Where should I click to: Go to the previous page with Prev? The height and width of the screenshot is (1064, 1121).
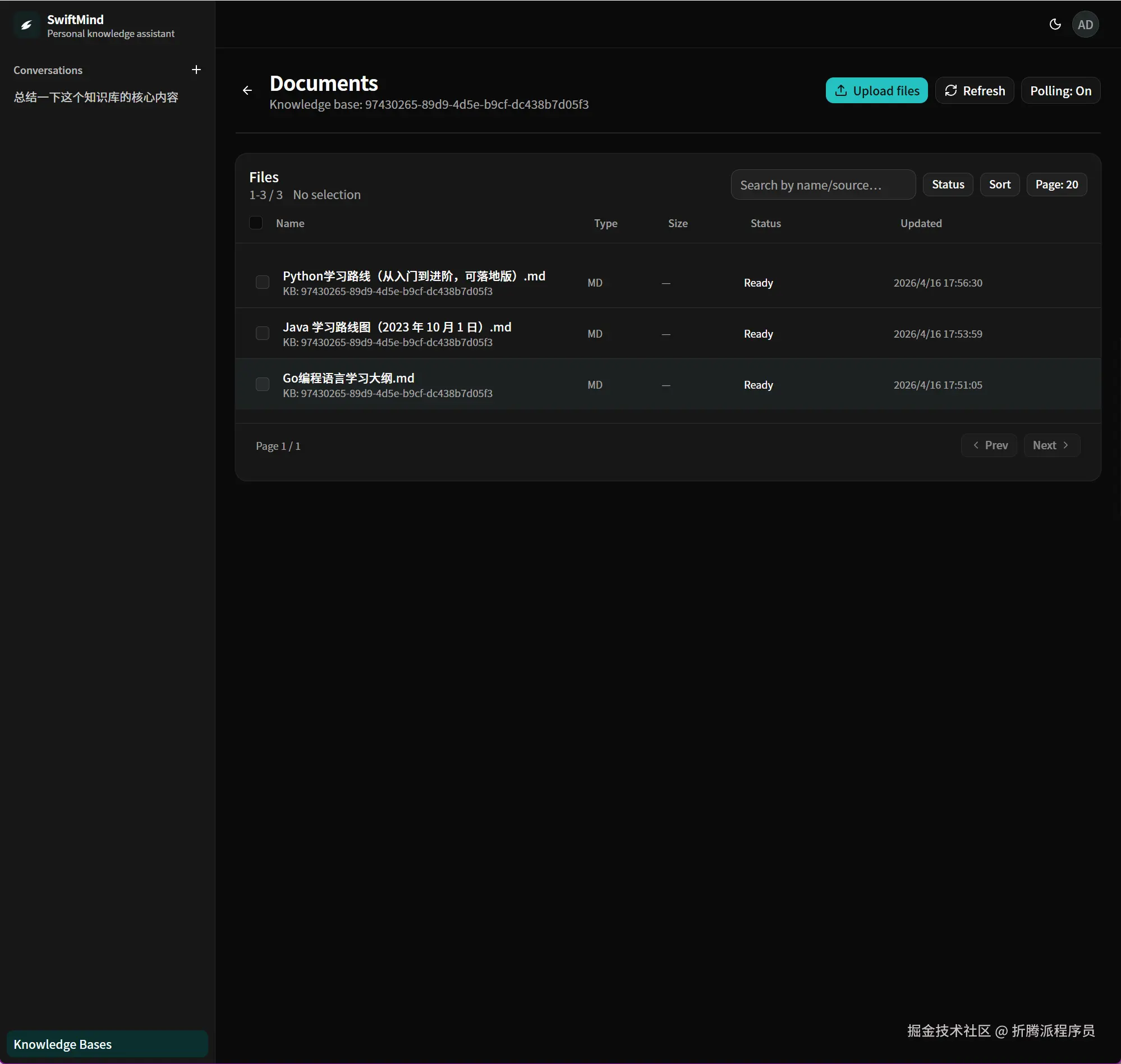click(x=989, y=445)
